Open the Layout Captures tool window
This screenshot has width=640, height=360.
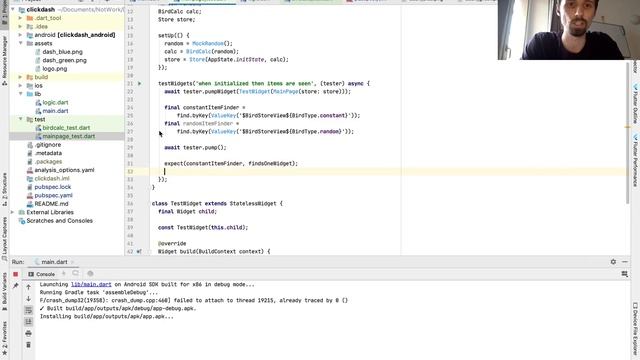coord(4,239)
